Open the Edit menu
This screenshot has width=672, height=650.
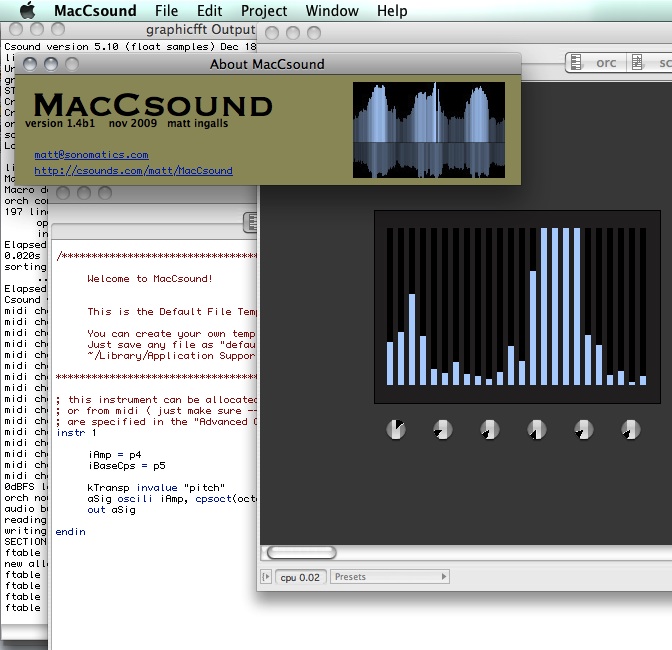pos(210,10)
